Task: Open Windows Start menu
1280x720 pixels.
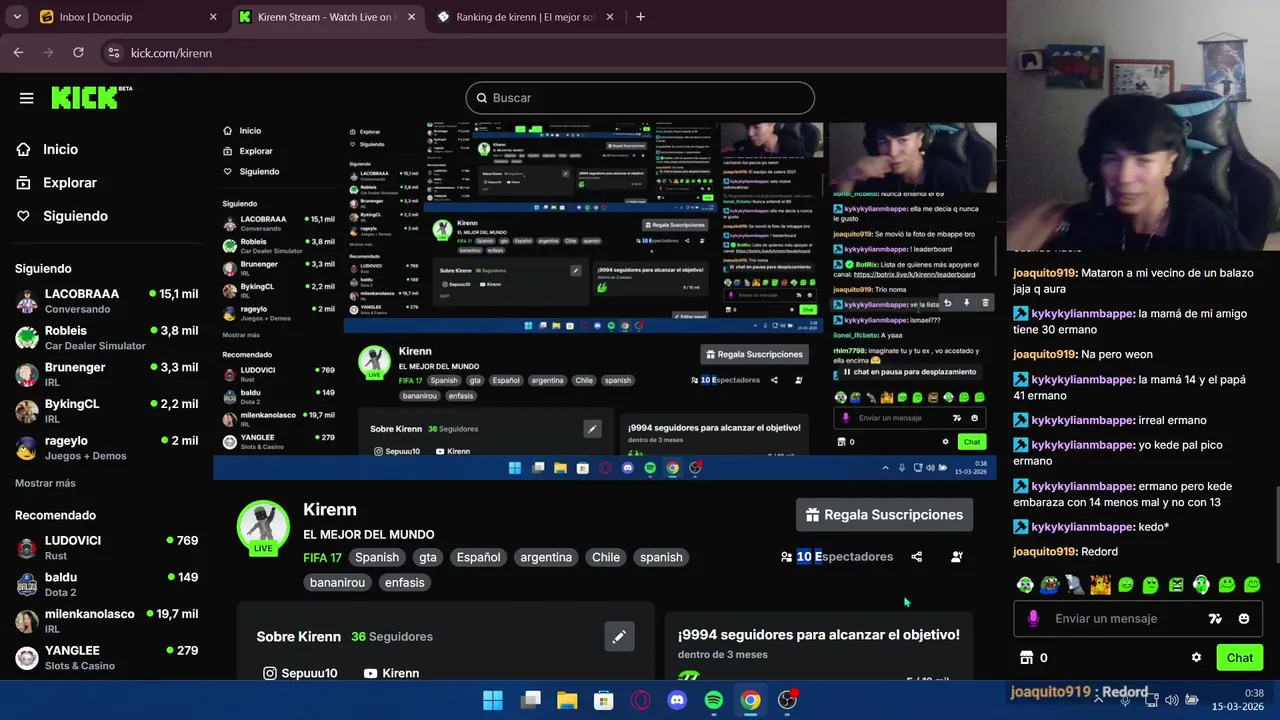Action: [x=493, y=700]
